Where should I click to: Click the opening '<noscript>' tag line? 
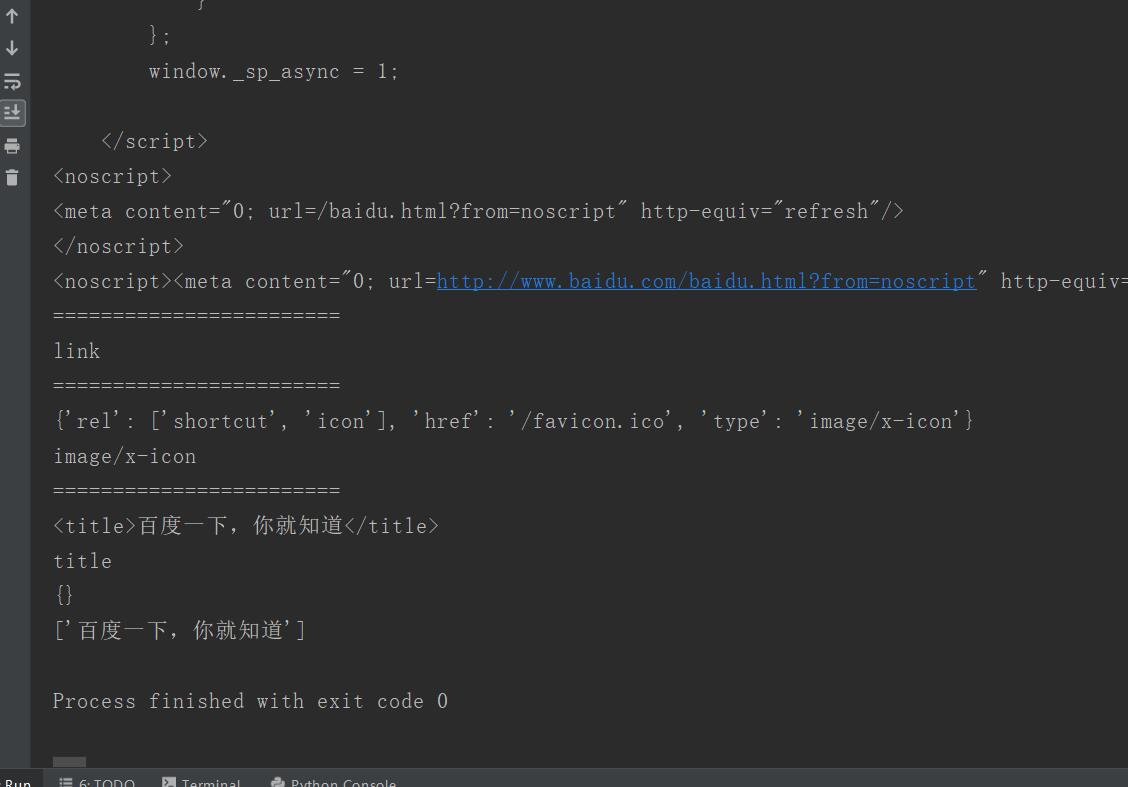[112, 176]
